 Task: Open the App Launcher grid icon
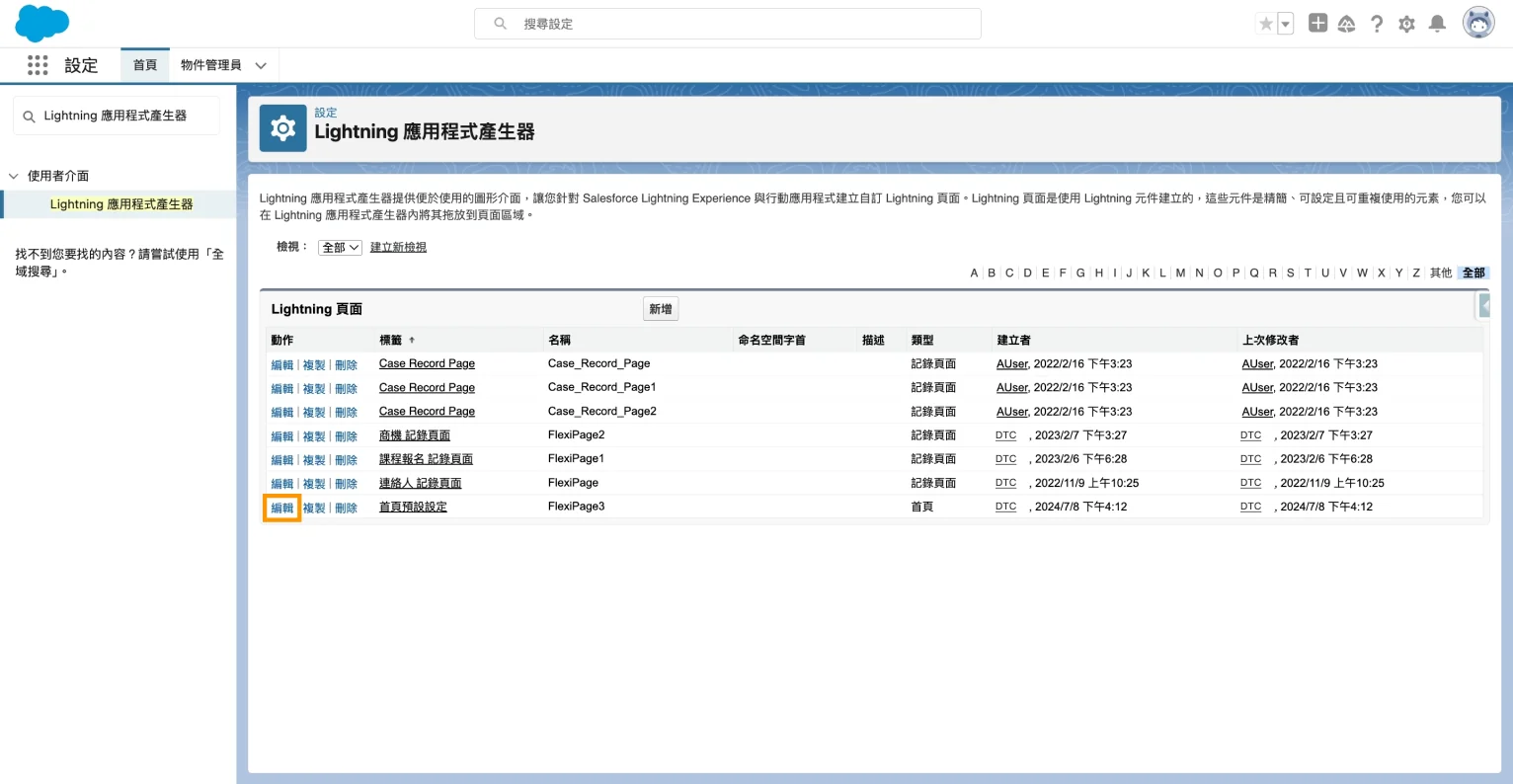(x=38, y=65)
